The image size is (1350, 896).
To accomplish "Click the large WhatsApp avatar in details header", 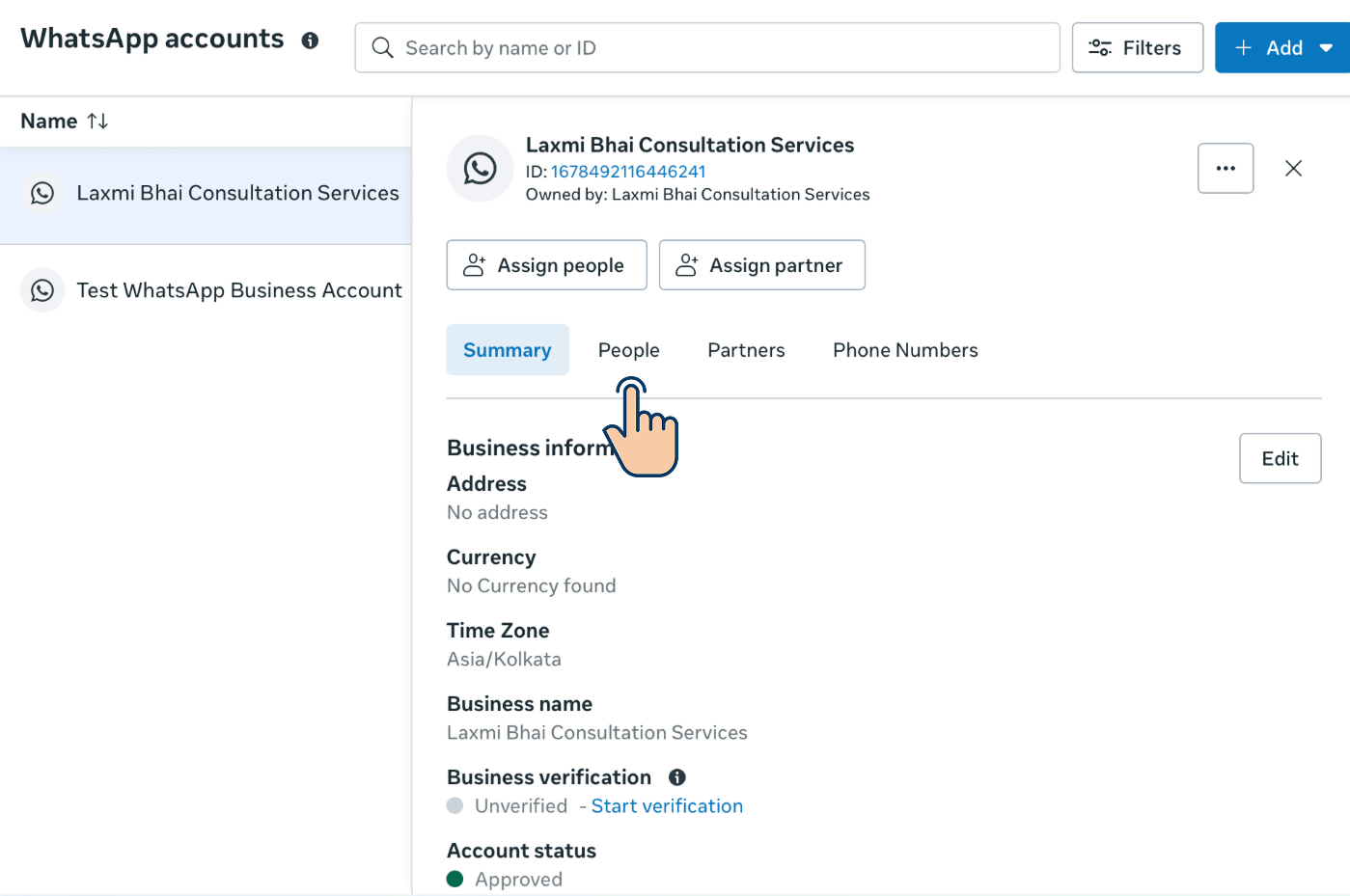I will (480, 169).
